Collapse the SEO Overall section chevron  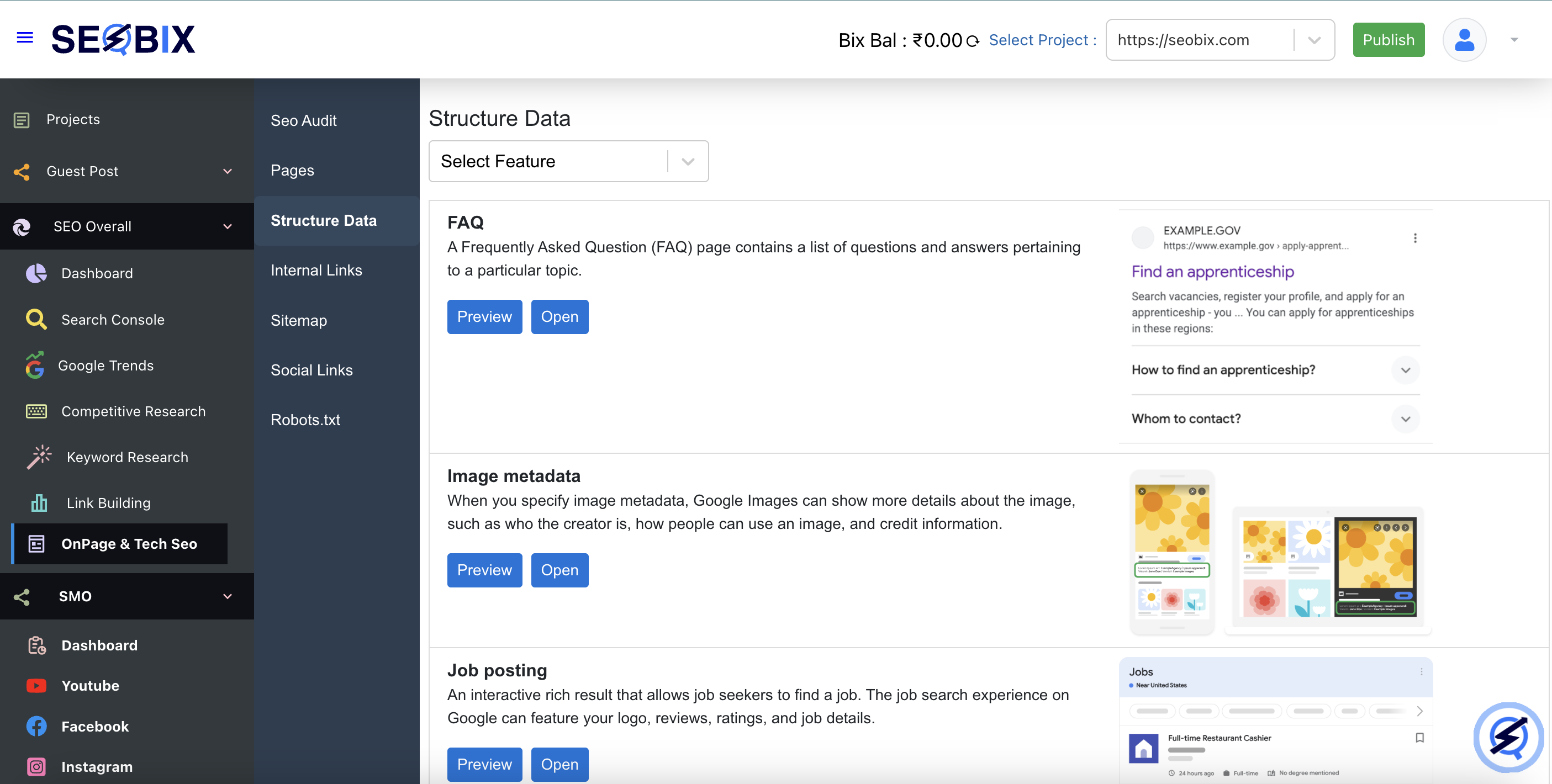coord(228,227)
